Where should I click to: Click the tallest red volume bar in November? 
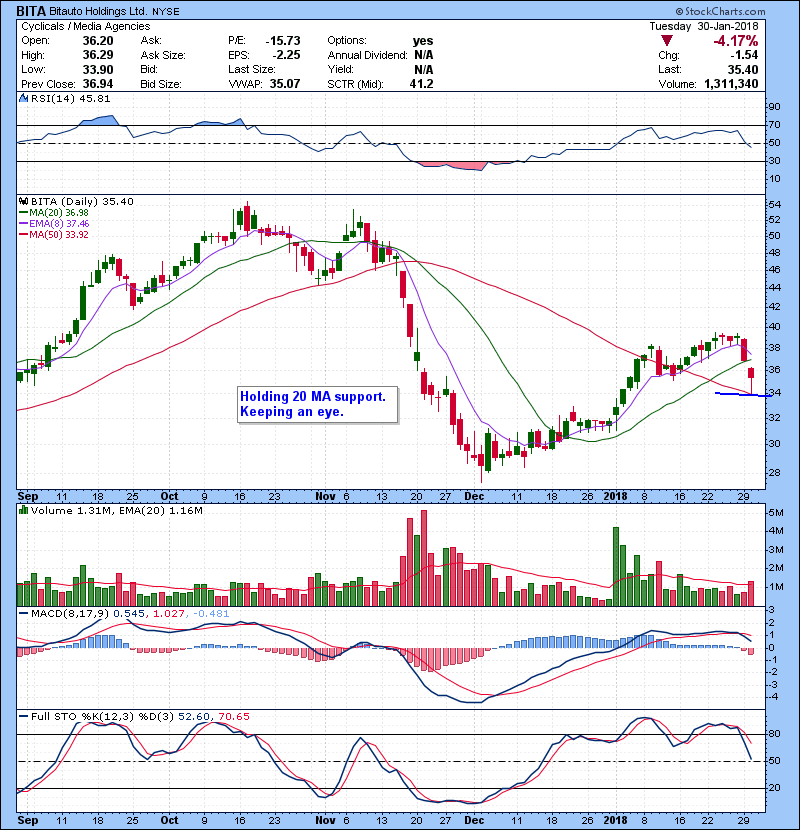423,558
